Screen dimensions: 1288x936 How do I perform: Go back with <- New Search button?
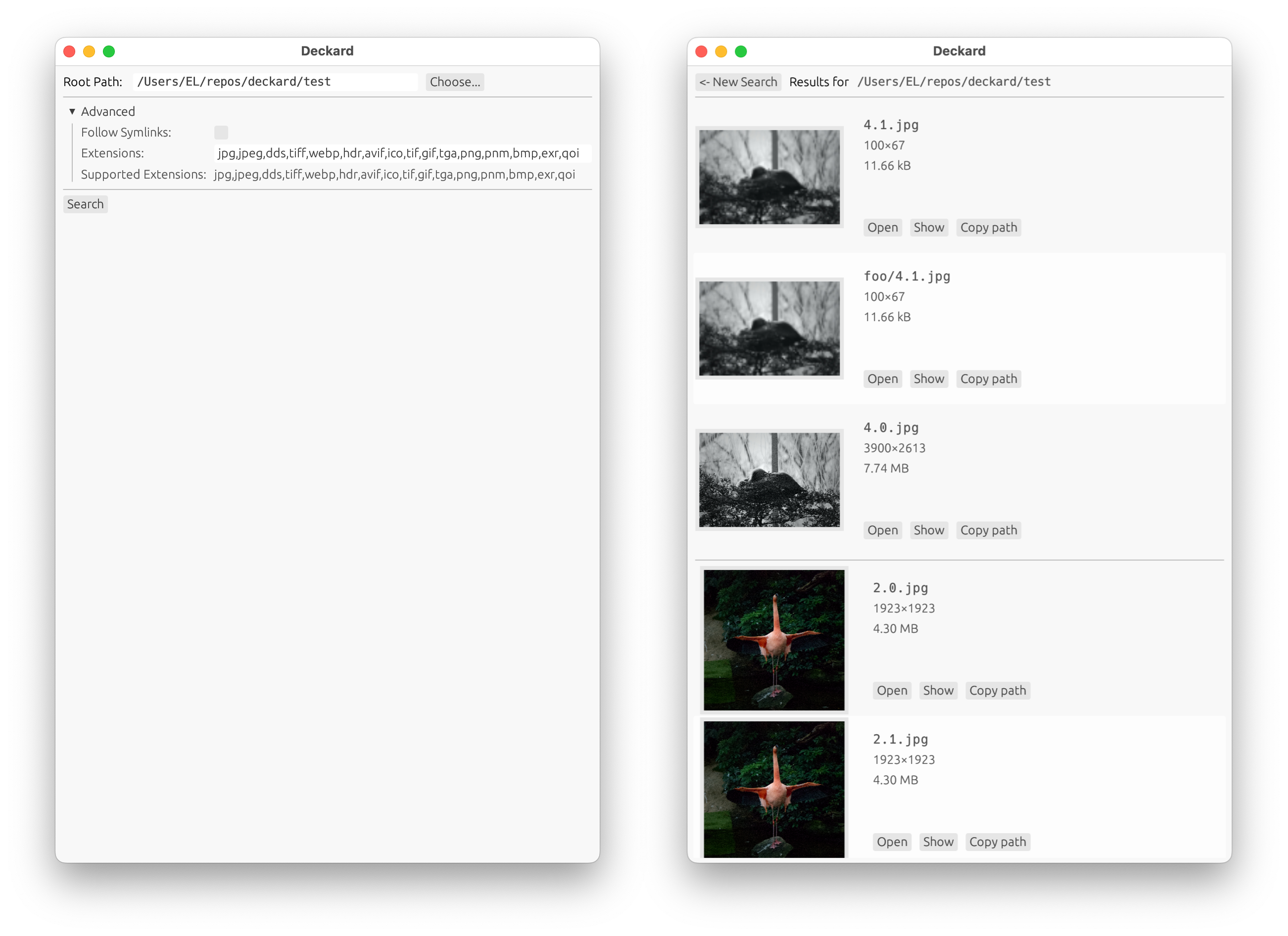[738, 82]
